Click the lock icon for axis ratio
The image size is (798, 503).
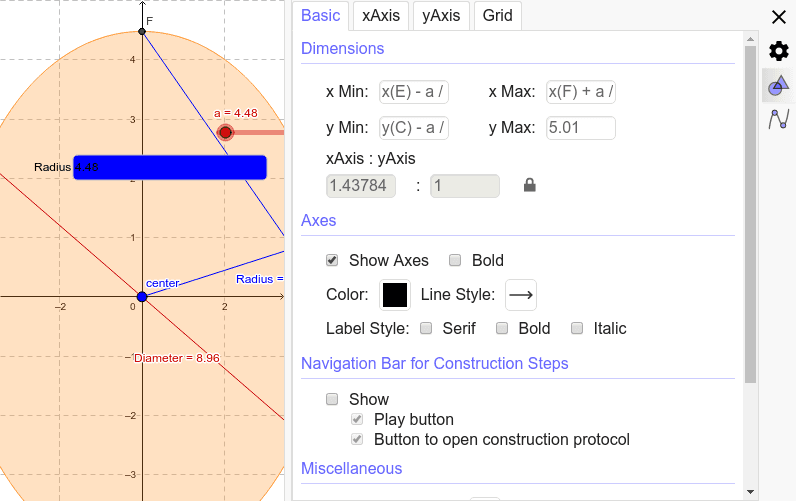pyautogui.click(x=529, y=185)
